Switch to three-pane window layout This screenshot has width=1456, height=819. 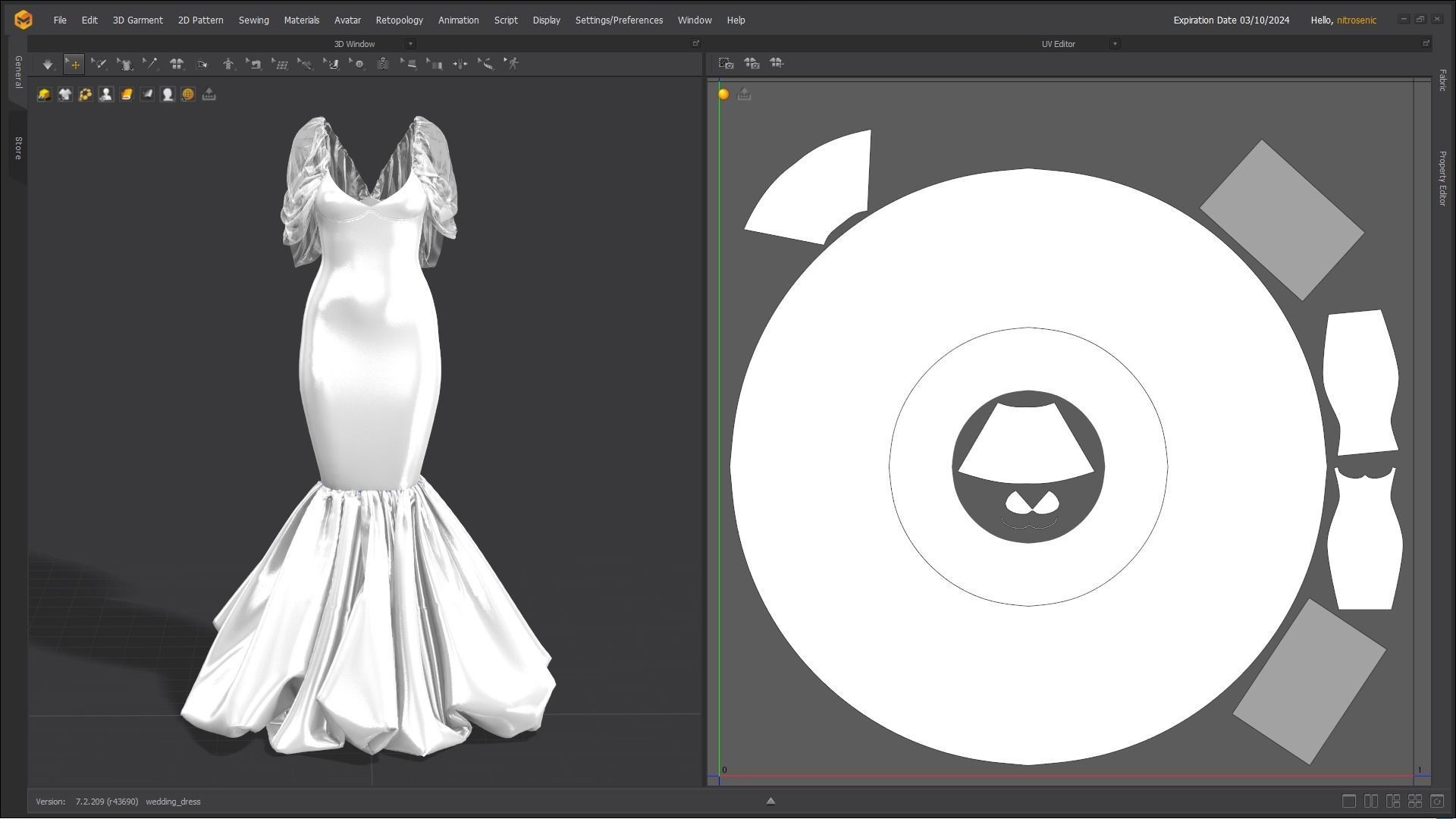tap(1392, 801)
